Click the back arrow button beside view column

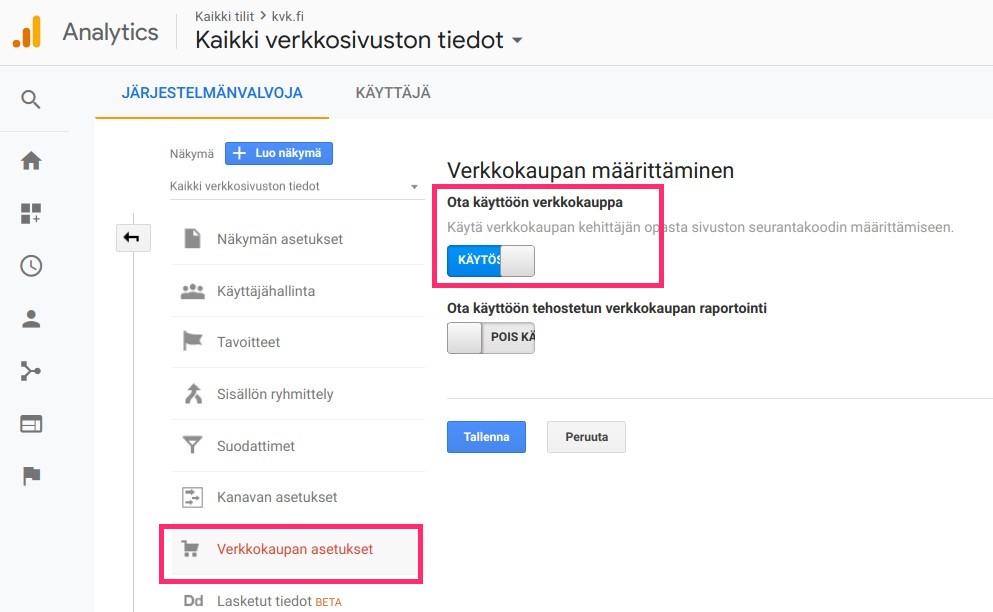click(133, 238)
